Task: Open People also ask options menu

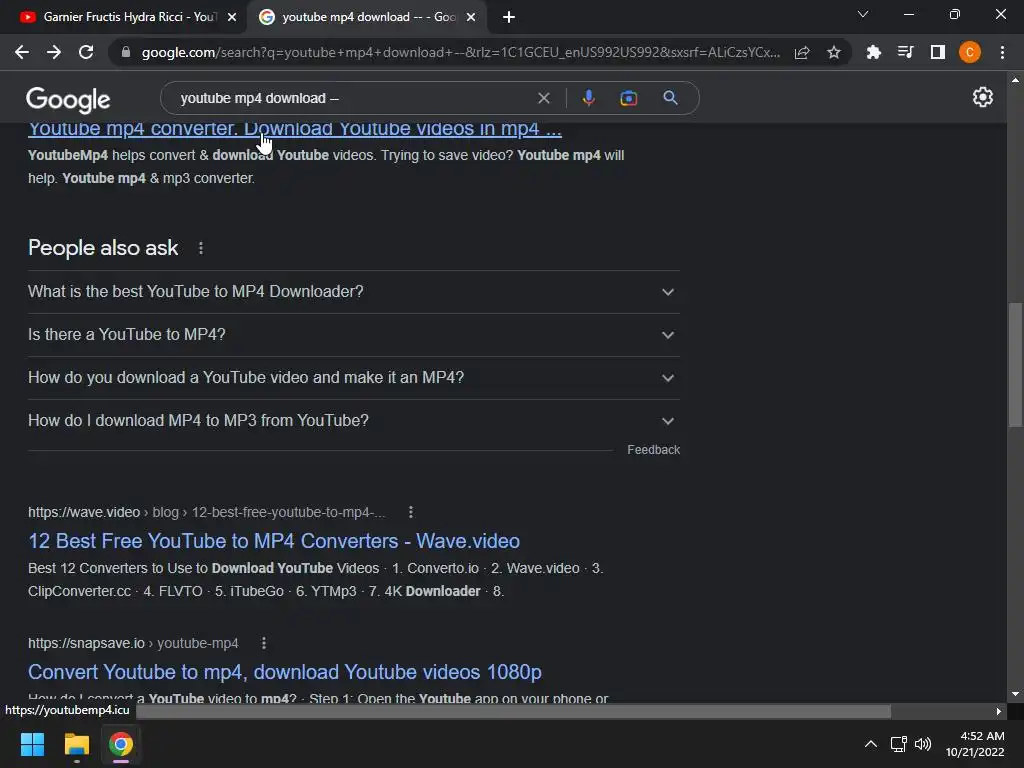Action: pos(201,248)
